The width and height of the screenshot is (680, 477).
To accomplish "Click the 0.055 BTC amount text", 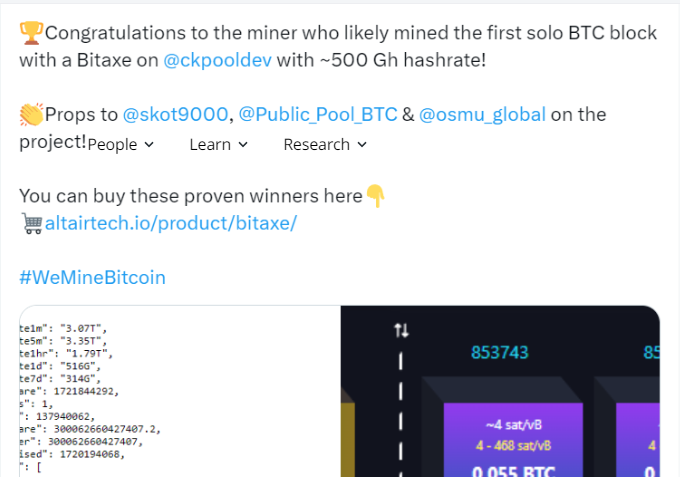I will click(513, 471).
